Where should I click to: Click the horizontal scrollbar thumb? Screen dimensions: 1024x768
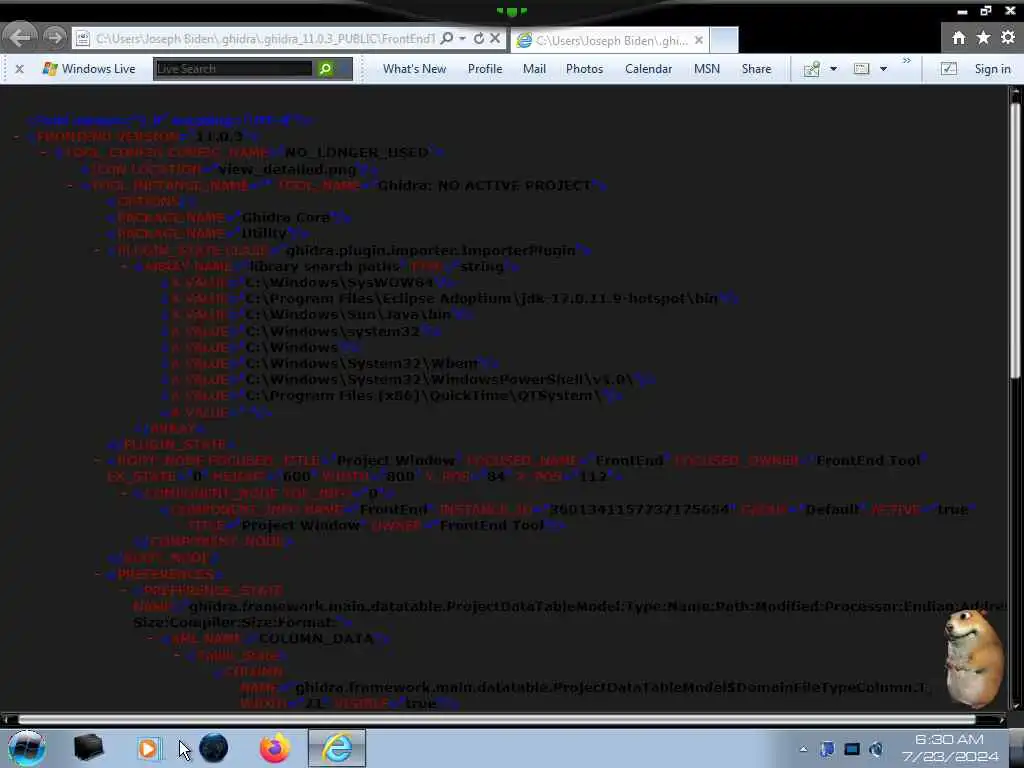(x=496, y=719)
